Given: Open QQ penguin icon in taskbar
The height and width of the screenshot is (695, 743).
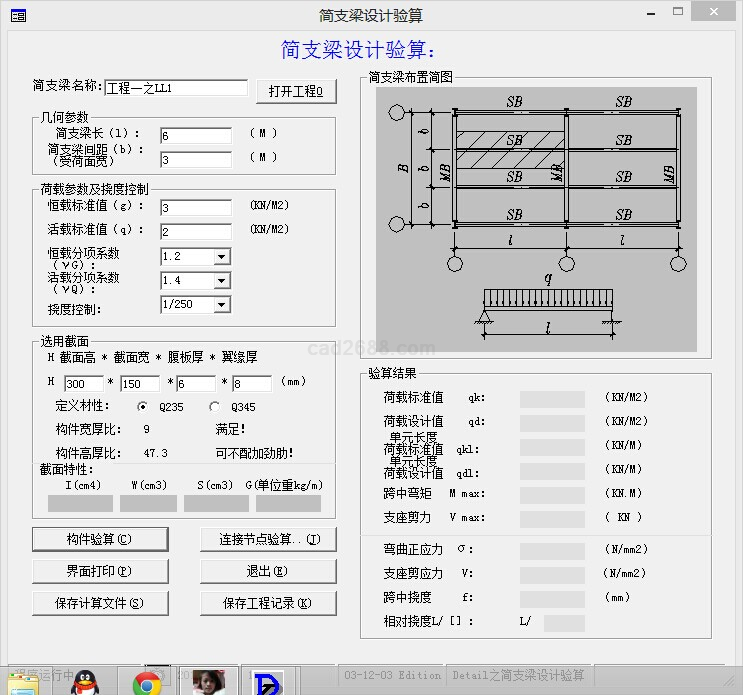Looking at the screenshot, I should tap(84, 682).
